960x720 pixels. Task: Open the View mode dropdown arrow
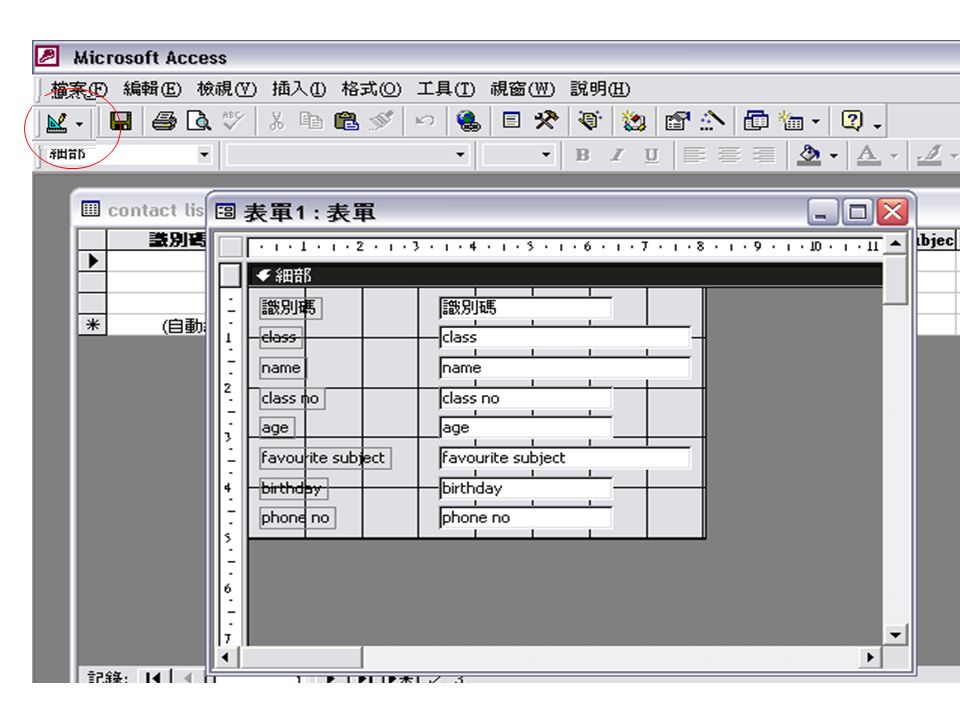point(80,124)
